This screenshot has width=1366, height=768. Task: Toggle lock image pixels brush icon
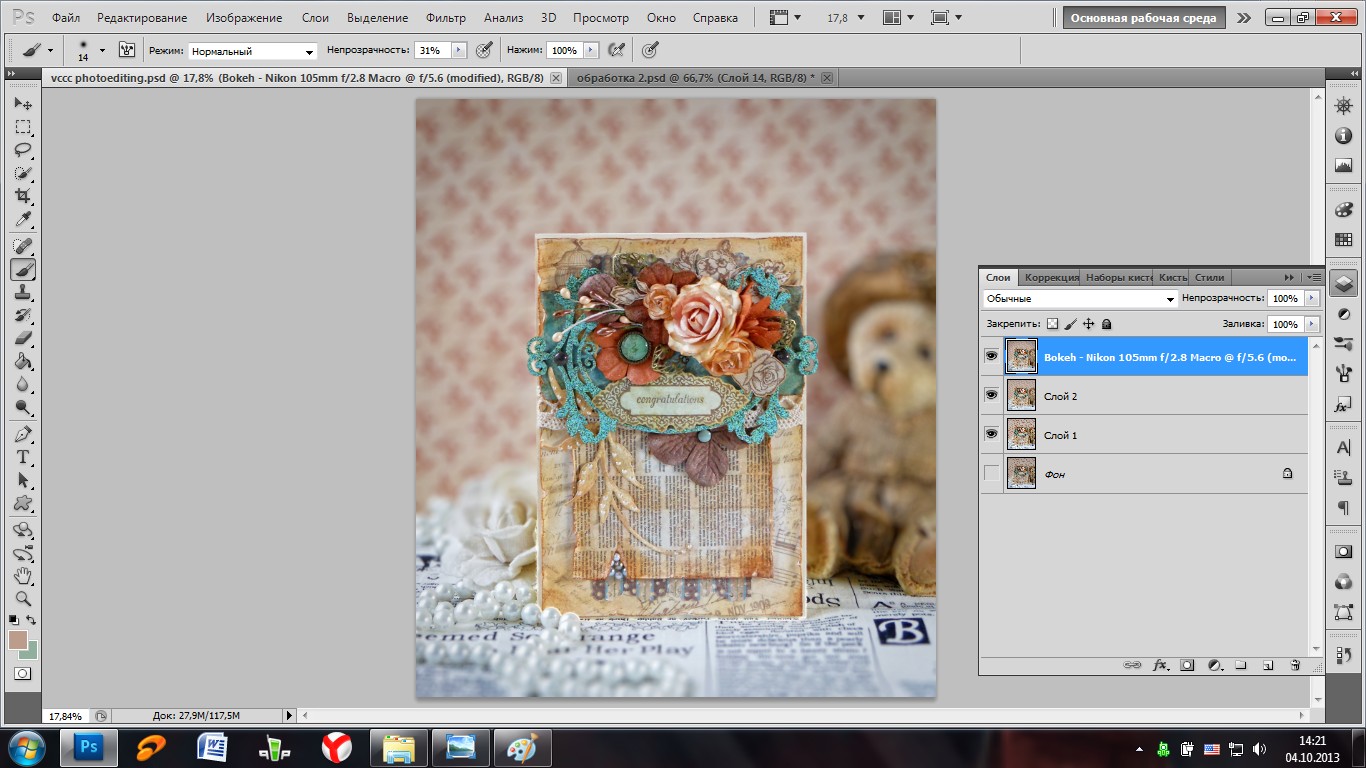pyautogui.click(x=1070, y=324)
